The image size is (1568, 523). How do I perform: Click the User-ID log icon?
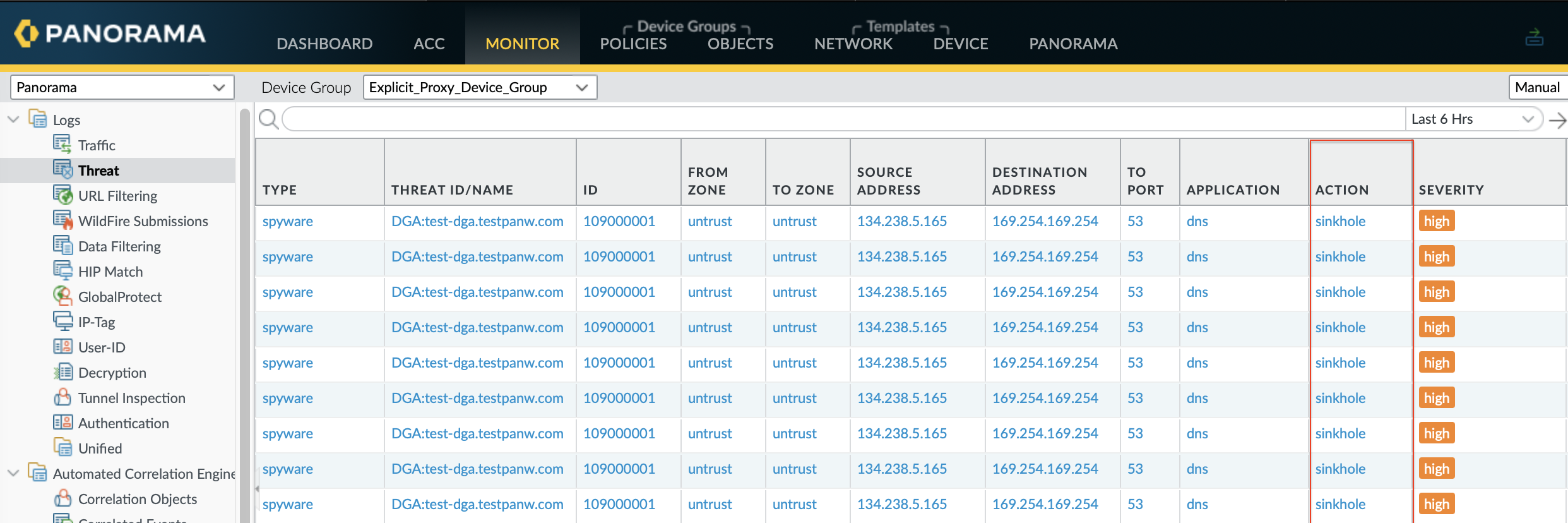(62, 347)
